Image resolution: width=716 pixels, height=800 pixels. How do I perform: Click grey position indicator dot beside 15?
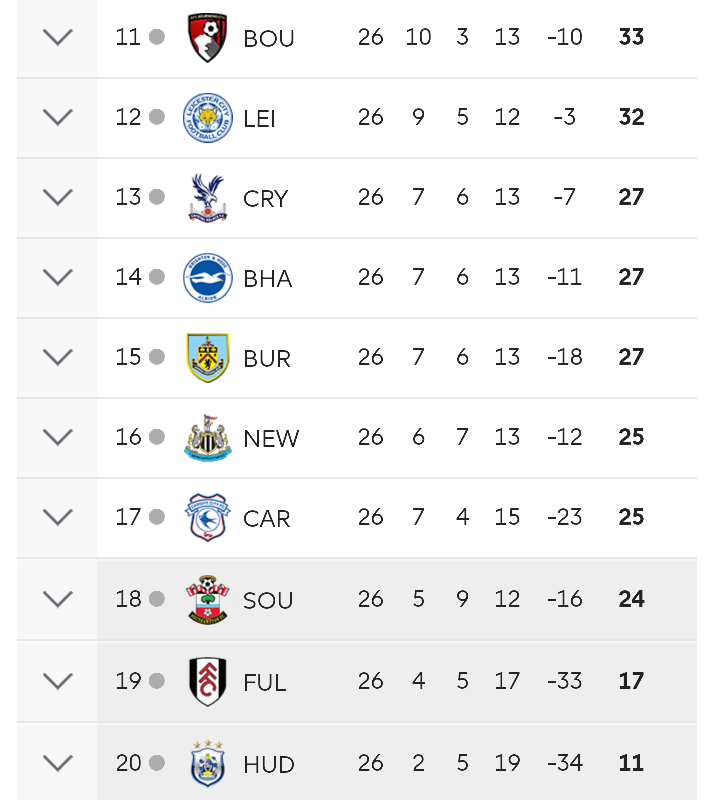(x=157, y=357)
